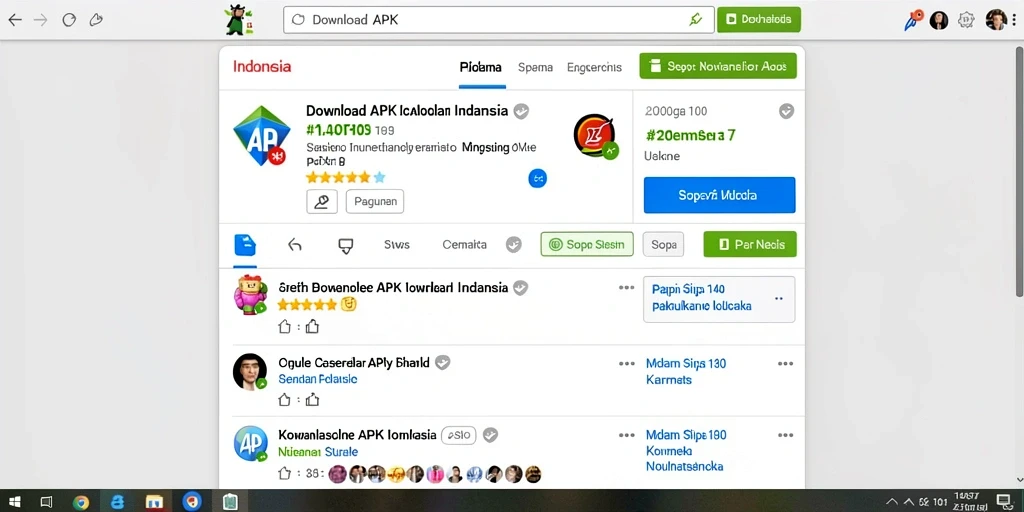This screenshot has width=1024, height=512.
Task: Click the red Indonsia heading link
Action: pyautogui.click(x=262, y=67)
